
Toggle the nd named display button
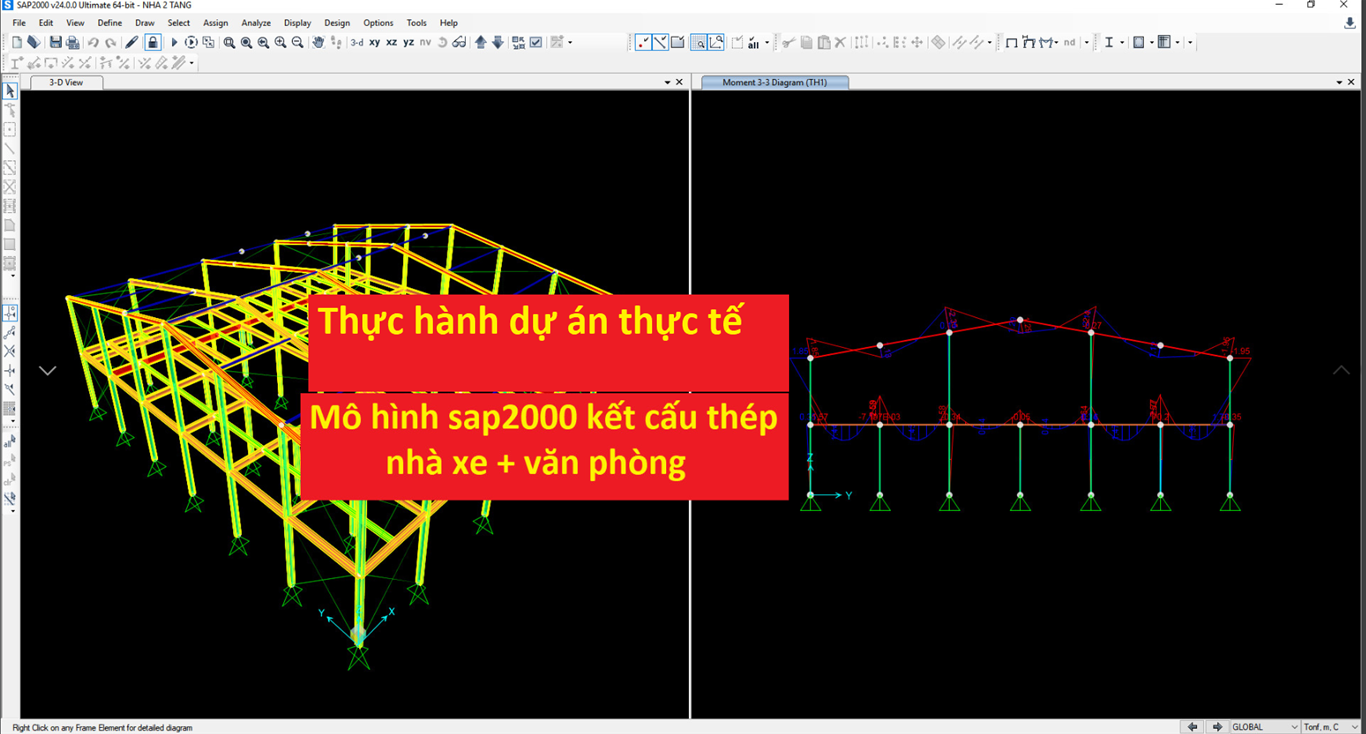click(x=1069, y=42)
